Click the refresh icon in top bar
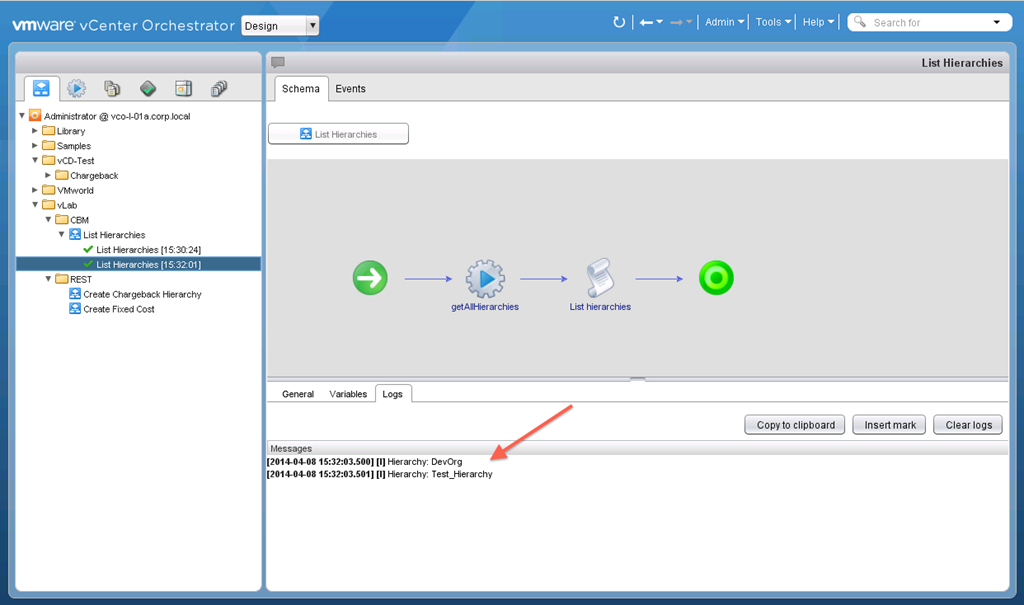 pos(618,22)
